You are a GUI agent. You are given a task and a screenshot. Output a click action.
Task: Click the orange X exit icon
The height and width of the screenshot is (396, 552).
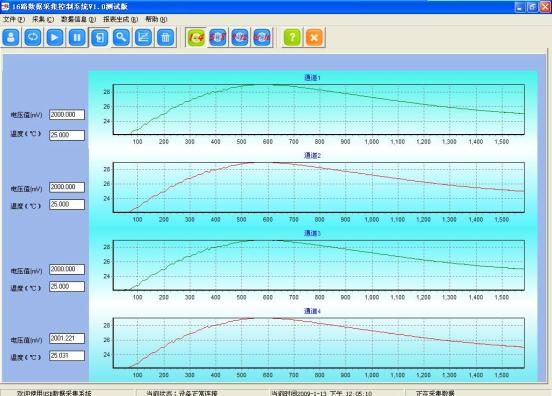[314, 37]
